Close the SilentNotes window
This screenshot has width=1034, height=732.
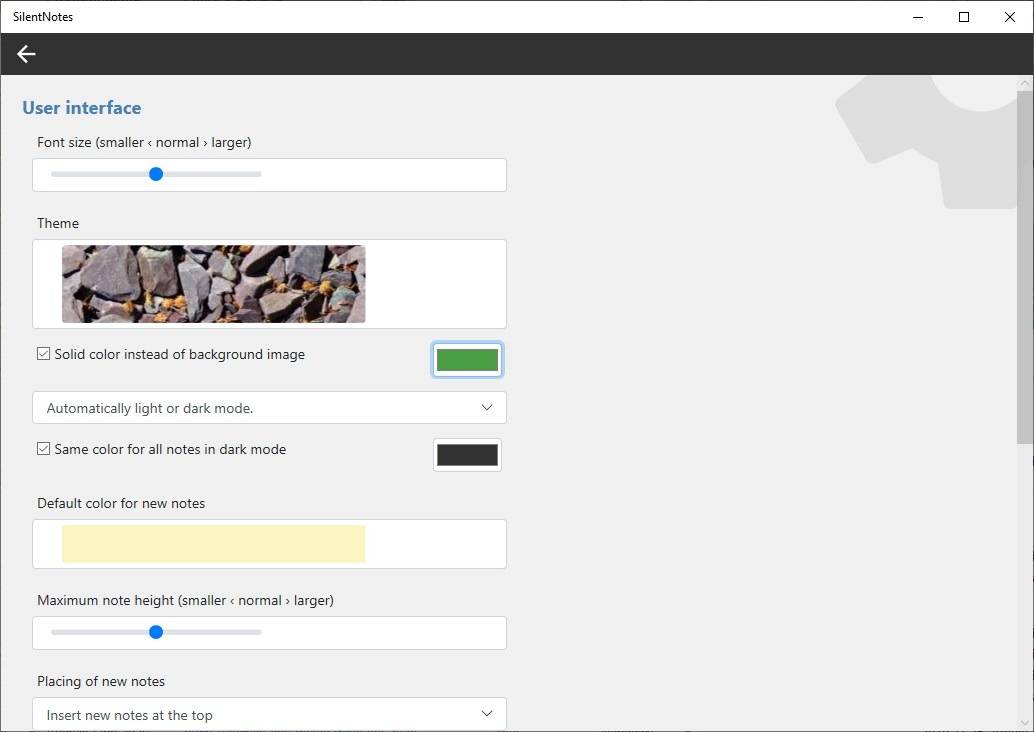[x=1010, y=17]
